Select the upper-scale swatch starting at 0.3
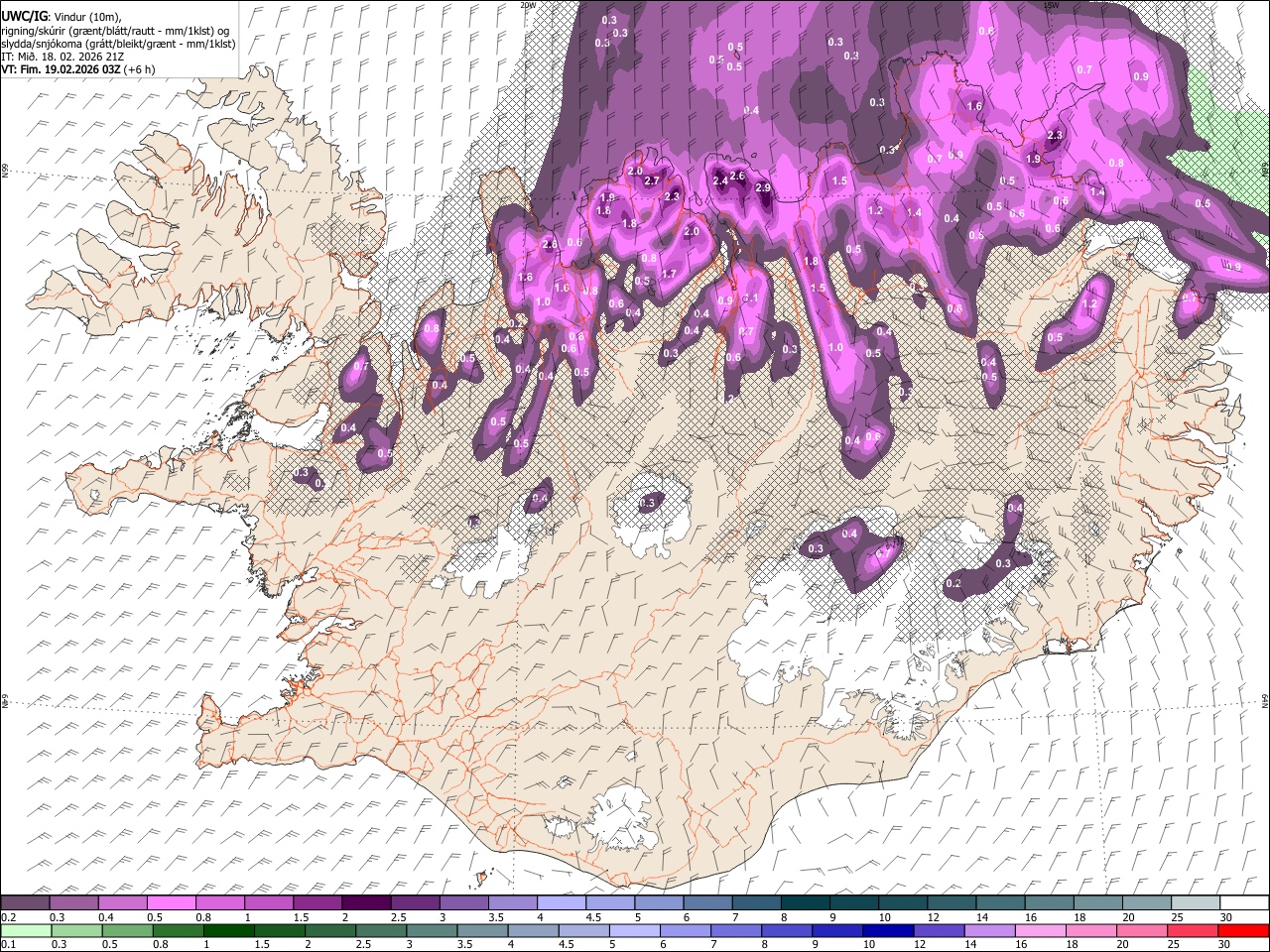The height and width of the screenshot is (952, 1270). (x=74, y=903)
